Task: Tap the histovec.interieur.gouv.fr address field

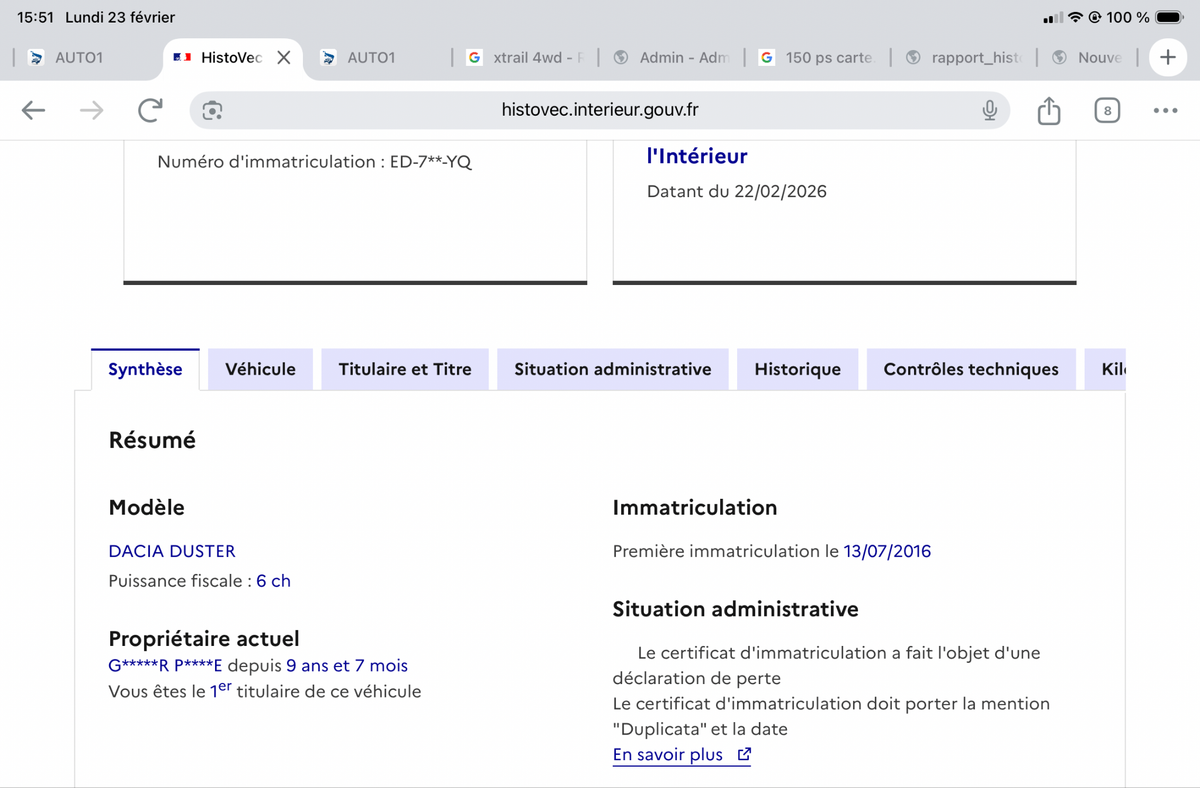Action: (600, 111)
